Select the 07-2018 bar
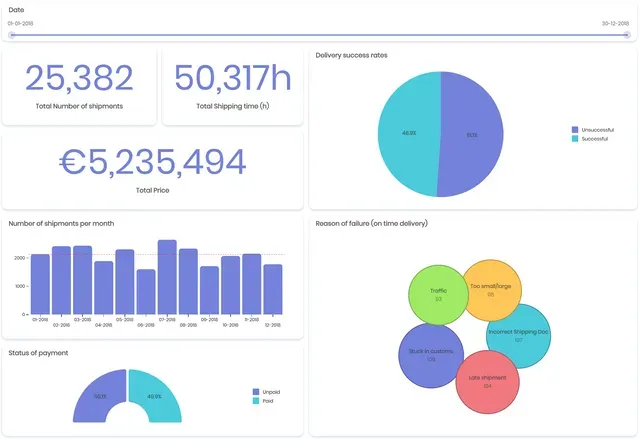 click(167, 277)
